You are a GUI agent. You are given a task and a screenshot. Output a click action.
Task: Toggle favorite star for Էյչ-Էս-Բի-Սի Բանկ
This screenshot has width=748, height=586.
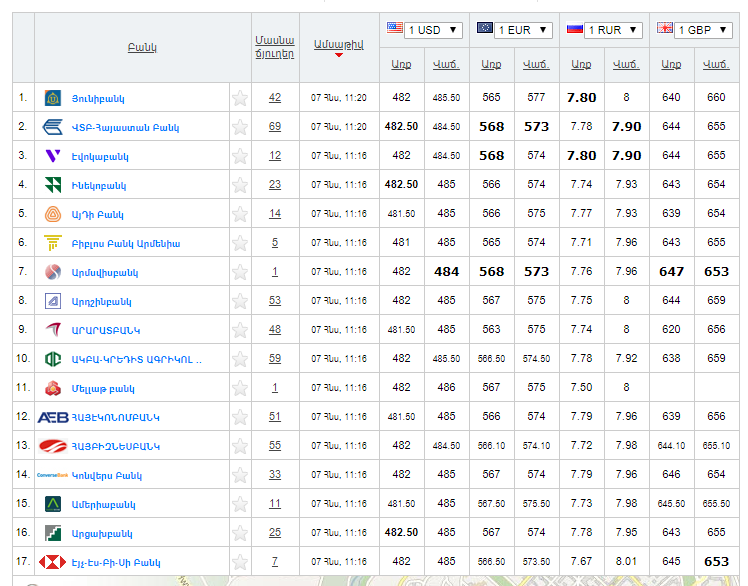coord(240,562)
